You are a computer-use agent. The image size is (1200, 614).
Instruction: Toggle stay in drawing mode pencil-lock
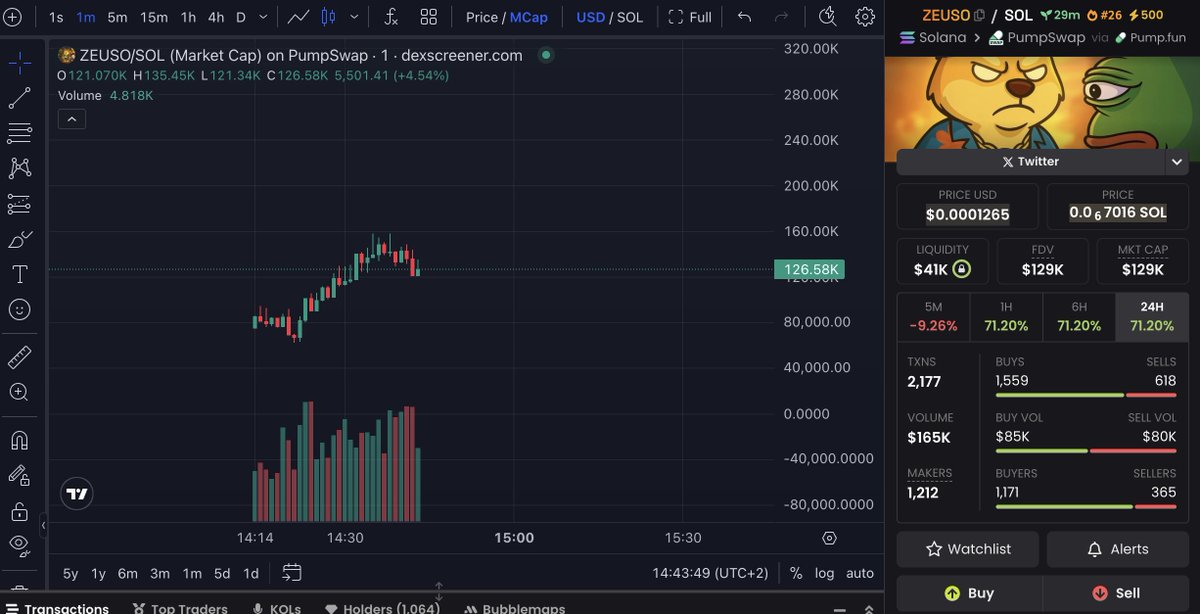(x=19, y=475)
